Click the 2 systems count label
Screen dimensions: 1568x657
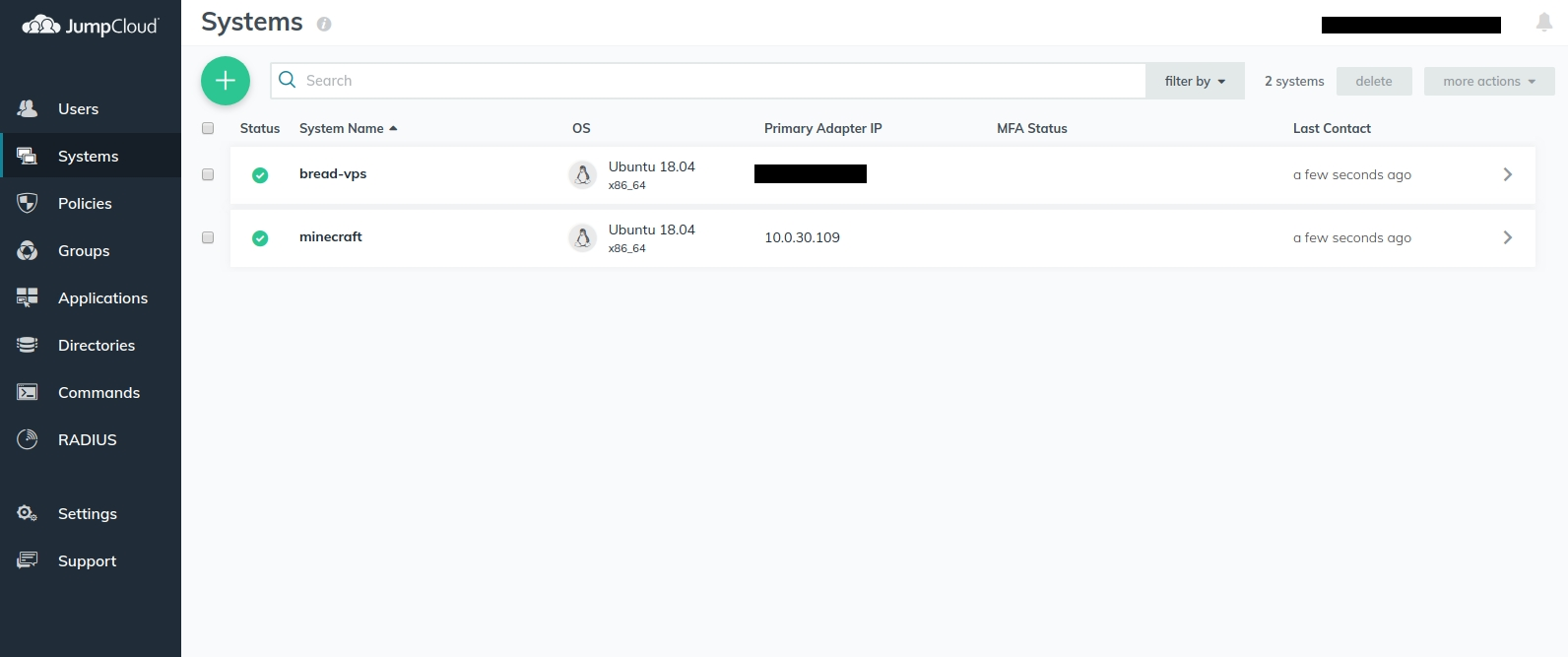coord(1294,81)
